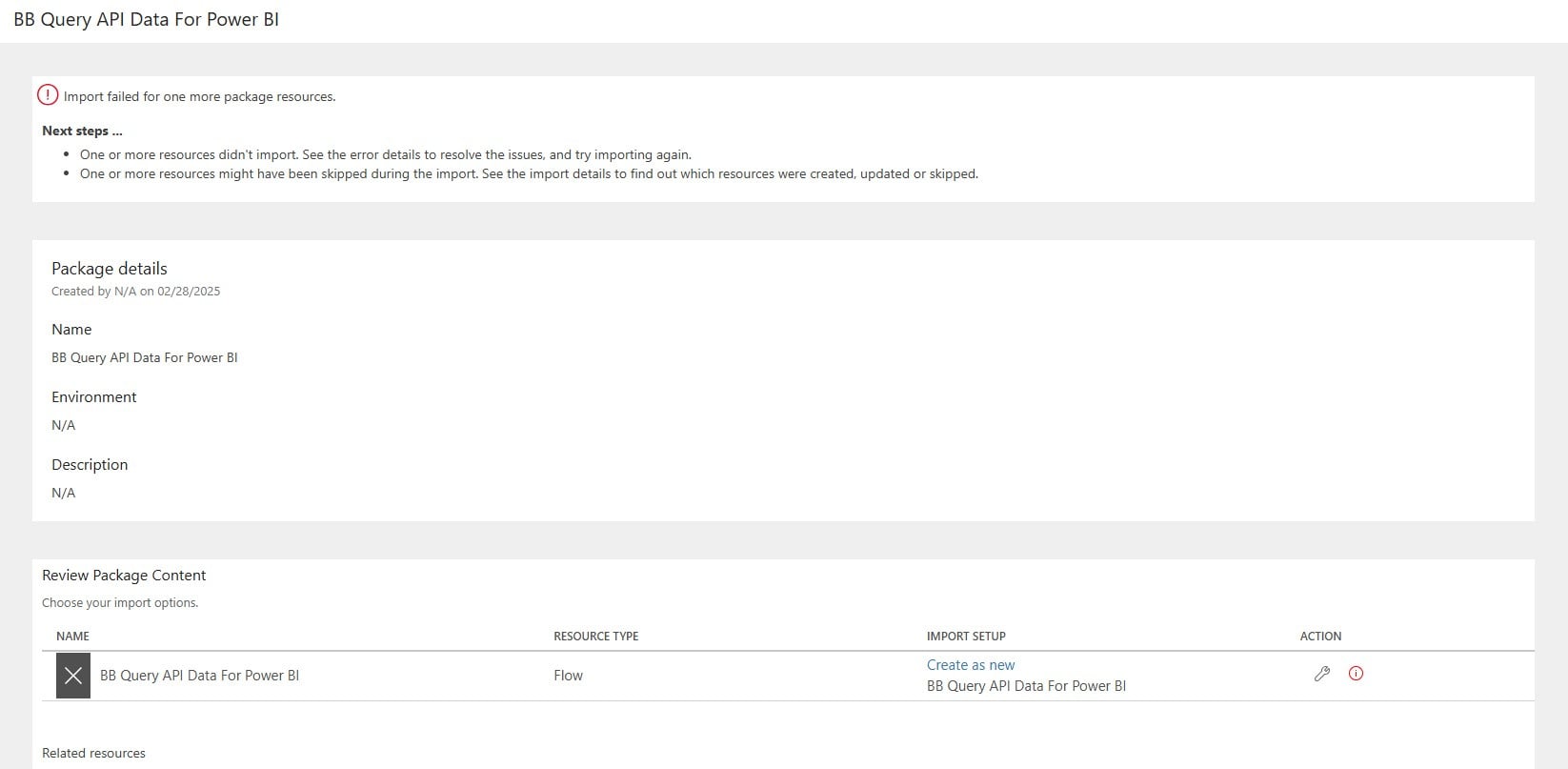Select package name value under Name
Image resolution: width=1568 pixels, height=769 pixels.
pyautogui.click(x=145, y=357)
